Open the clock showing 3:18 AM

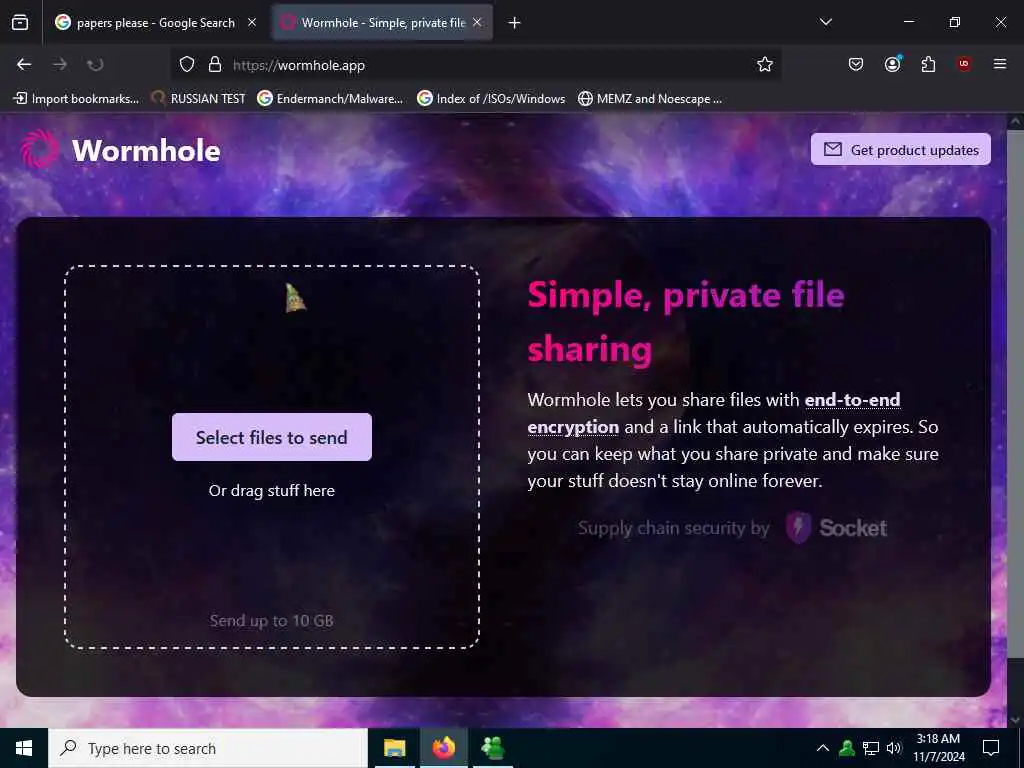[938, 748]
